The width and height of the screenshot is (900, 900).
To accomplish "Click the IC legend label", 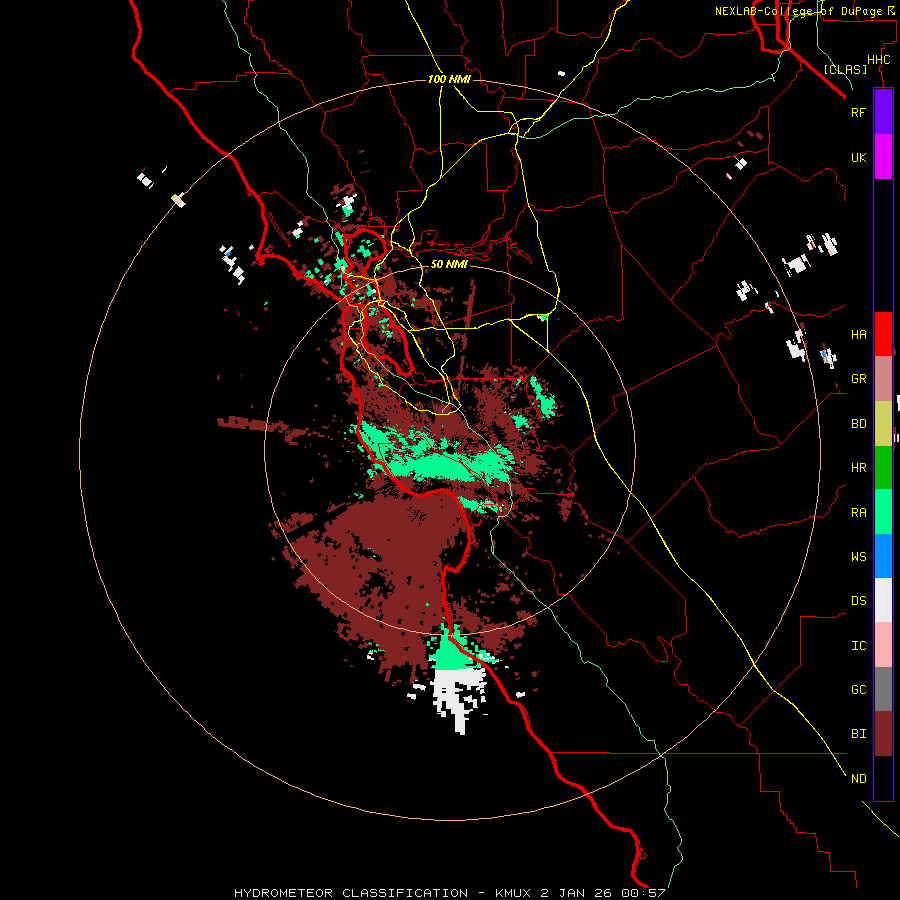I will tap(858, 646).
